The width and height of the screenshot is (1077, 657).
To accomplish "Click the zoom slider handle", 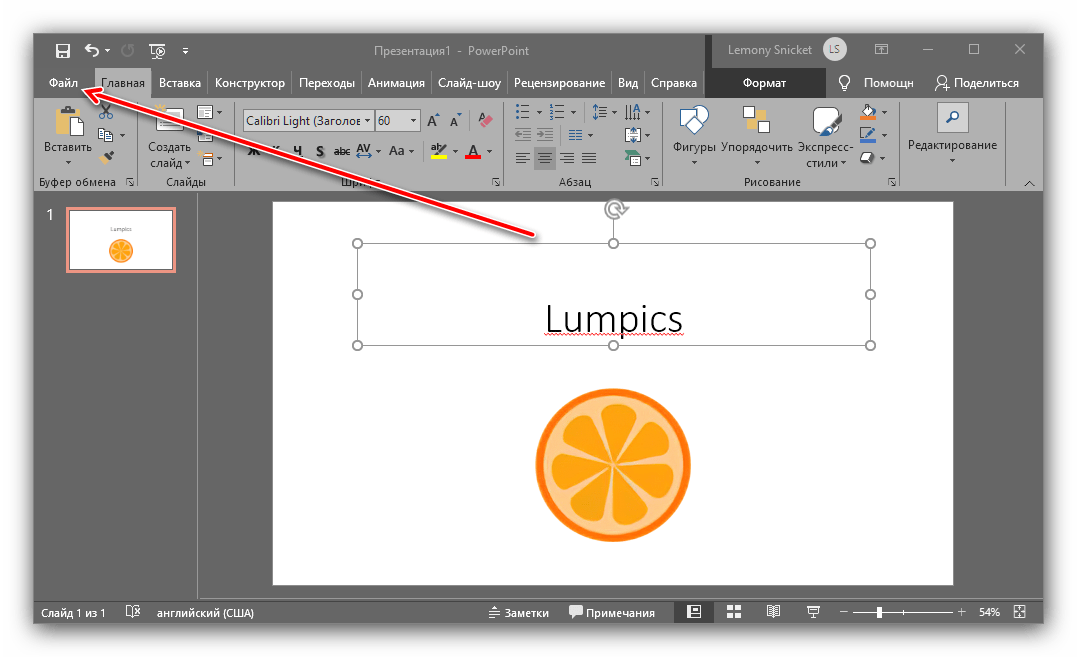I will pos(879,612).
